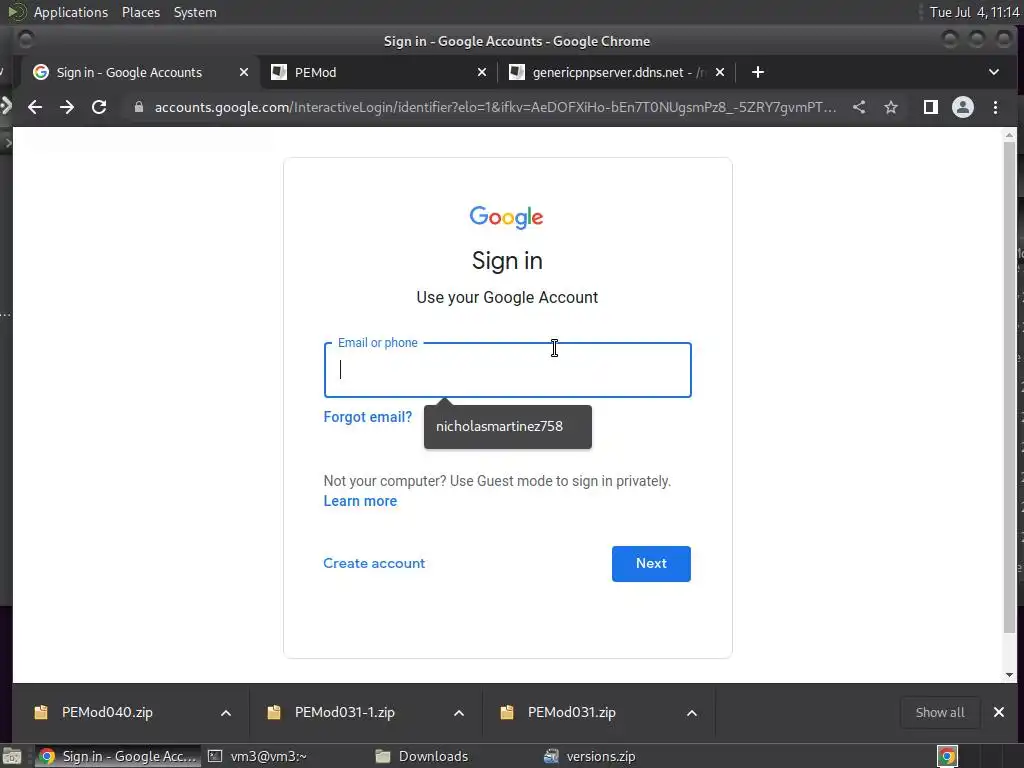
Task: Expand options for PEMod031.zip download
Action: [x=692, y=713]
